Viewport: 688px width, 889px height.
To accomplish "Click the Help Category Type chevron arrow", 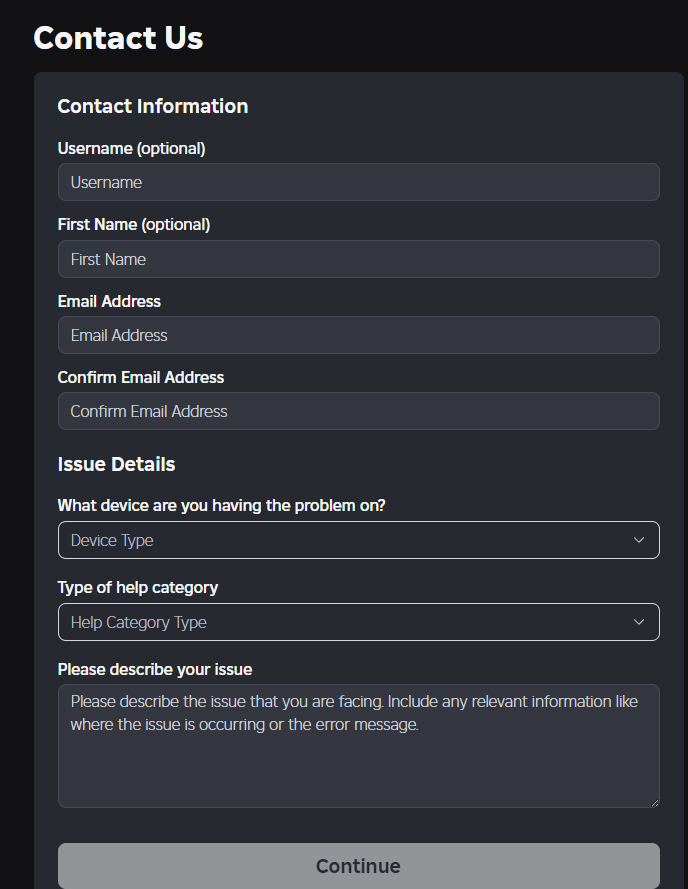I will click(x=639, y=622).
